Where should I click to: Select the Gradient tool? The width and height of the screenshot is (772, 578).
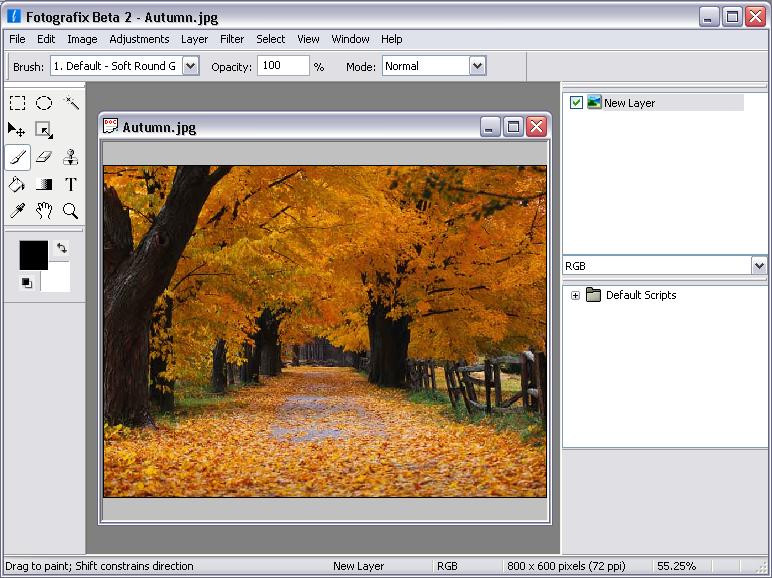point(44,184)
